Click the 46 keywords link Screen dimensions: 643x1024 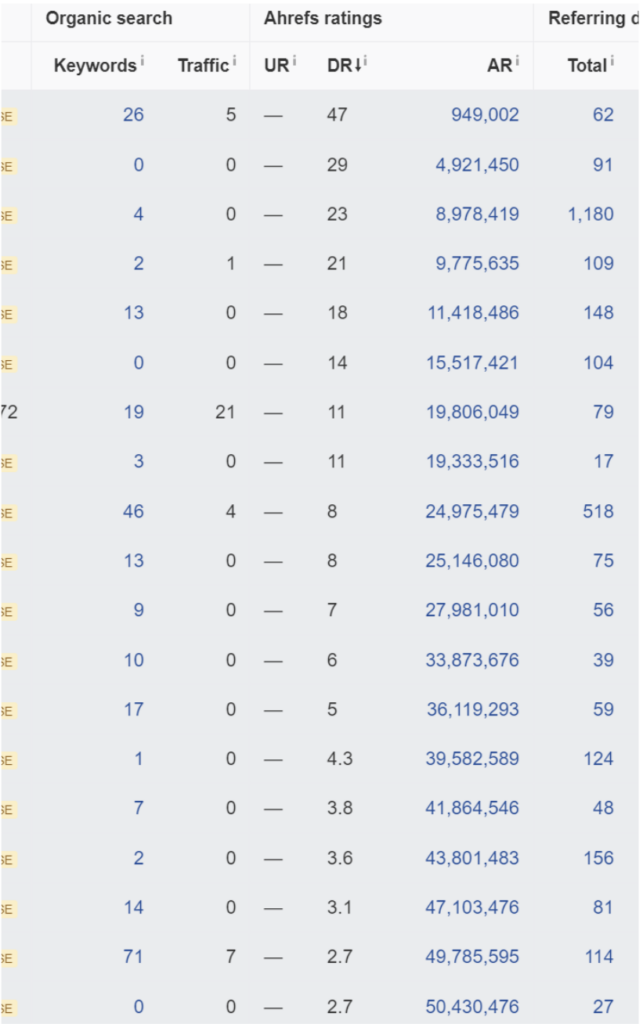133,512
